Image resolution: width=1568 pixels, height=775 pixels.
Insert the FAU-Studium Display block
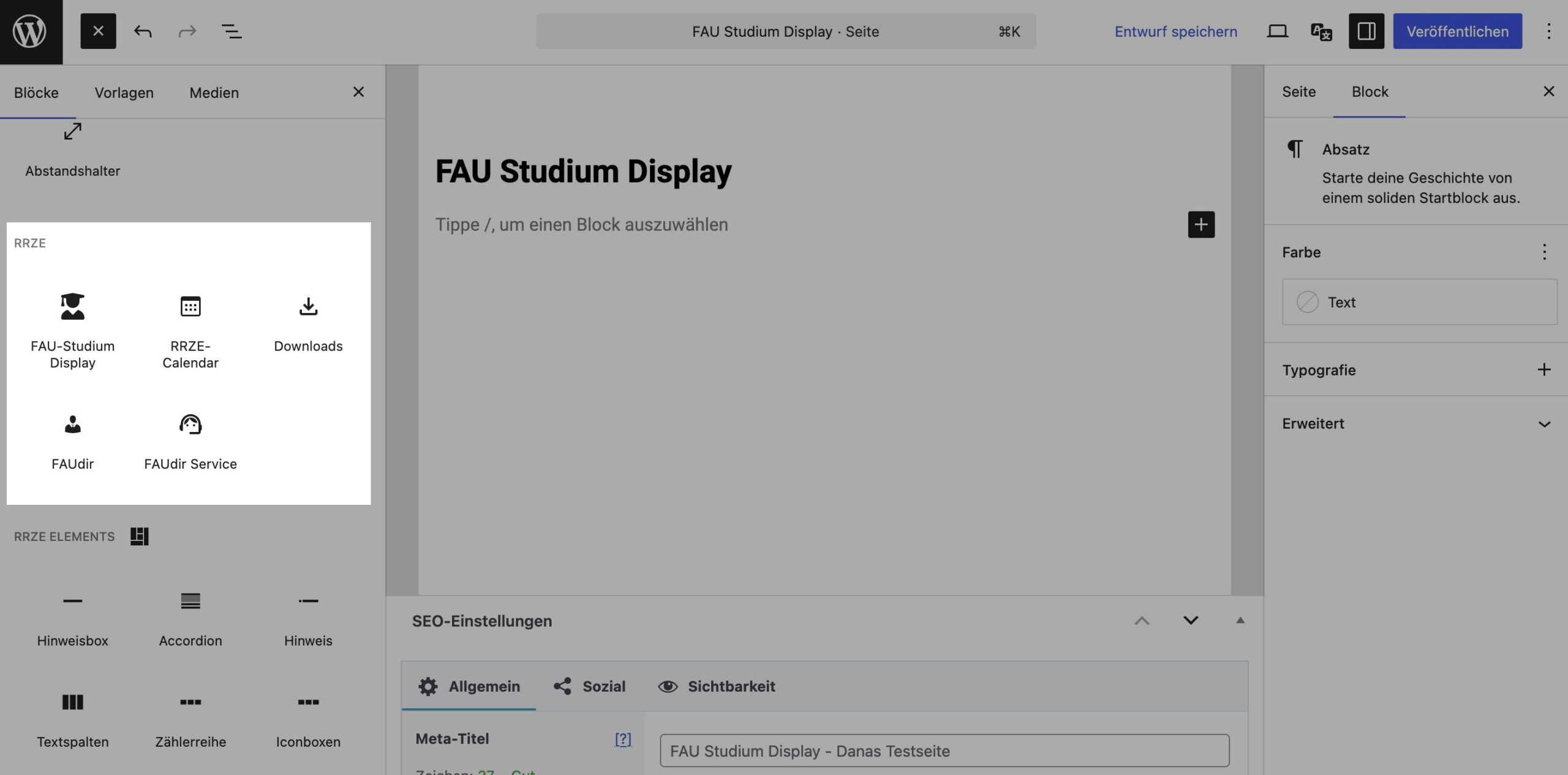72,330
